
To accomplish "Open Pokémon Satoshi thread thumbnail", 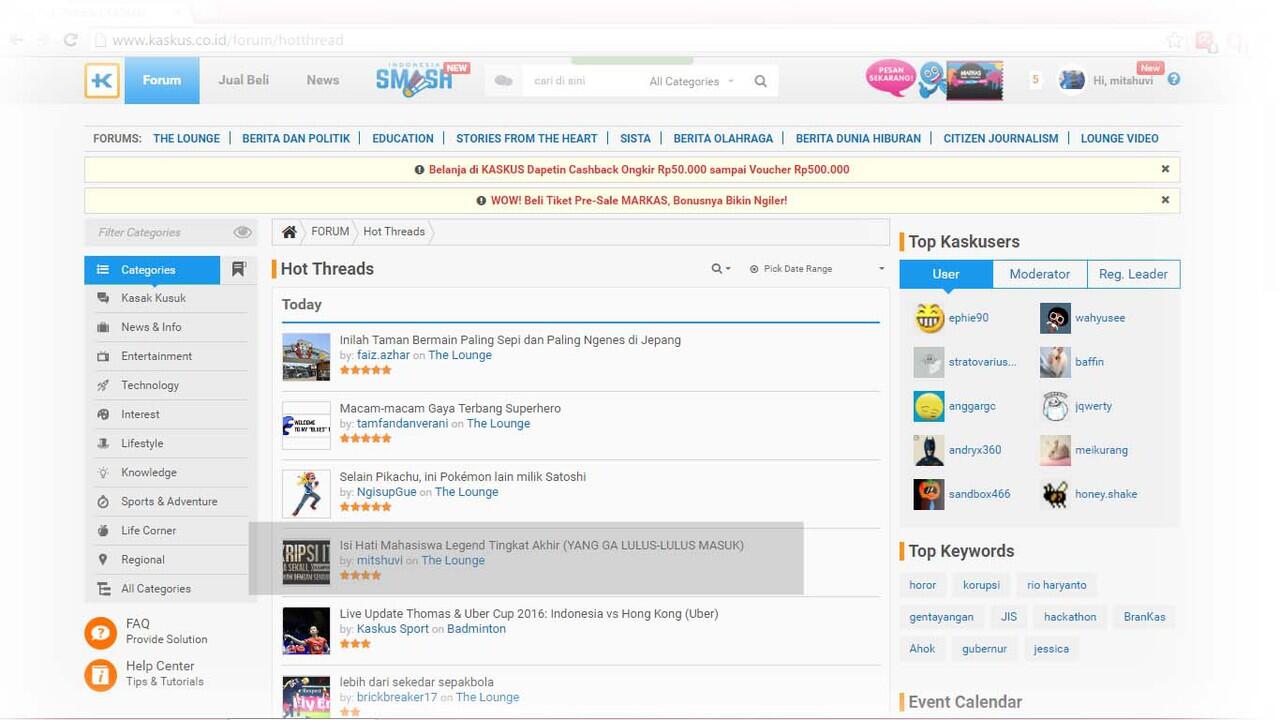I will (x=306, y=494).
